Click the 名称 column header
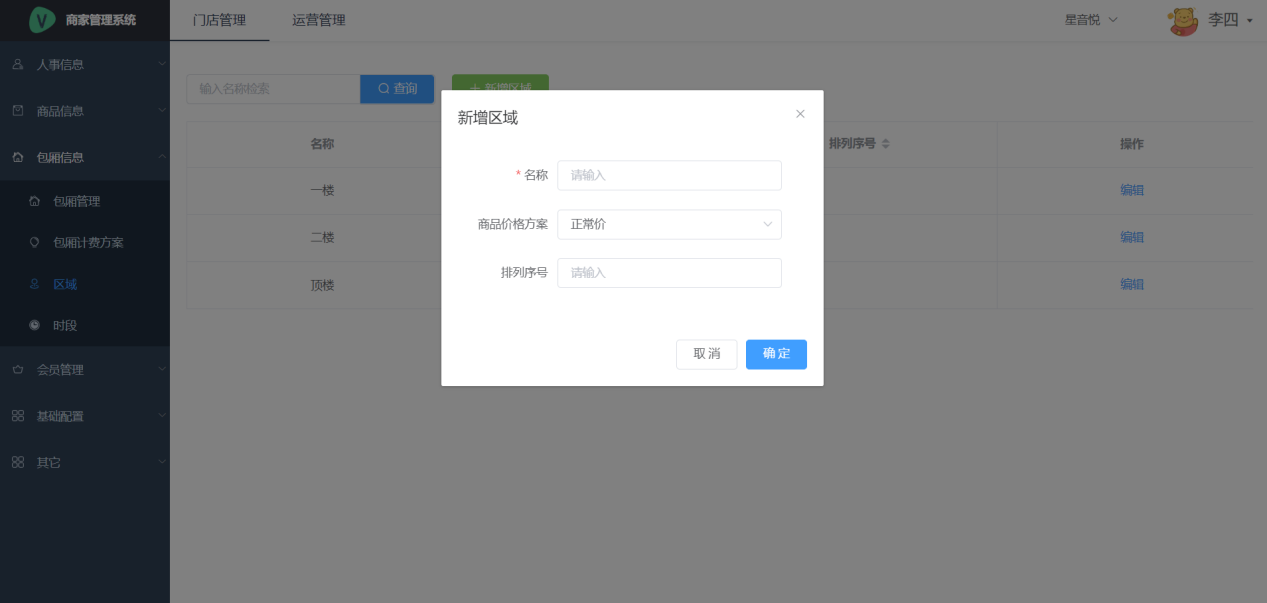This screenshot has width=1267, height=603. 322,144
